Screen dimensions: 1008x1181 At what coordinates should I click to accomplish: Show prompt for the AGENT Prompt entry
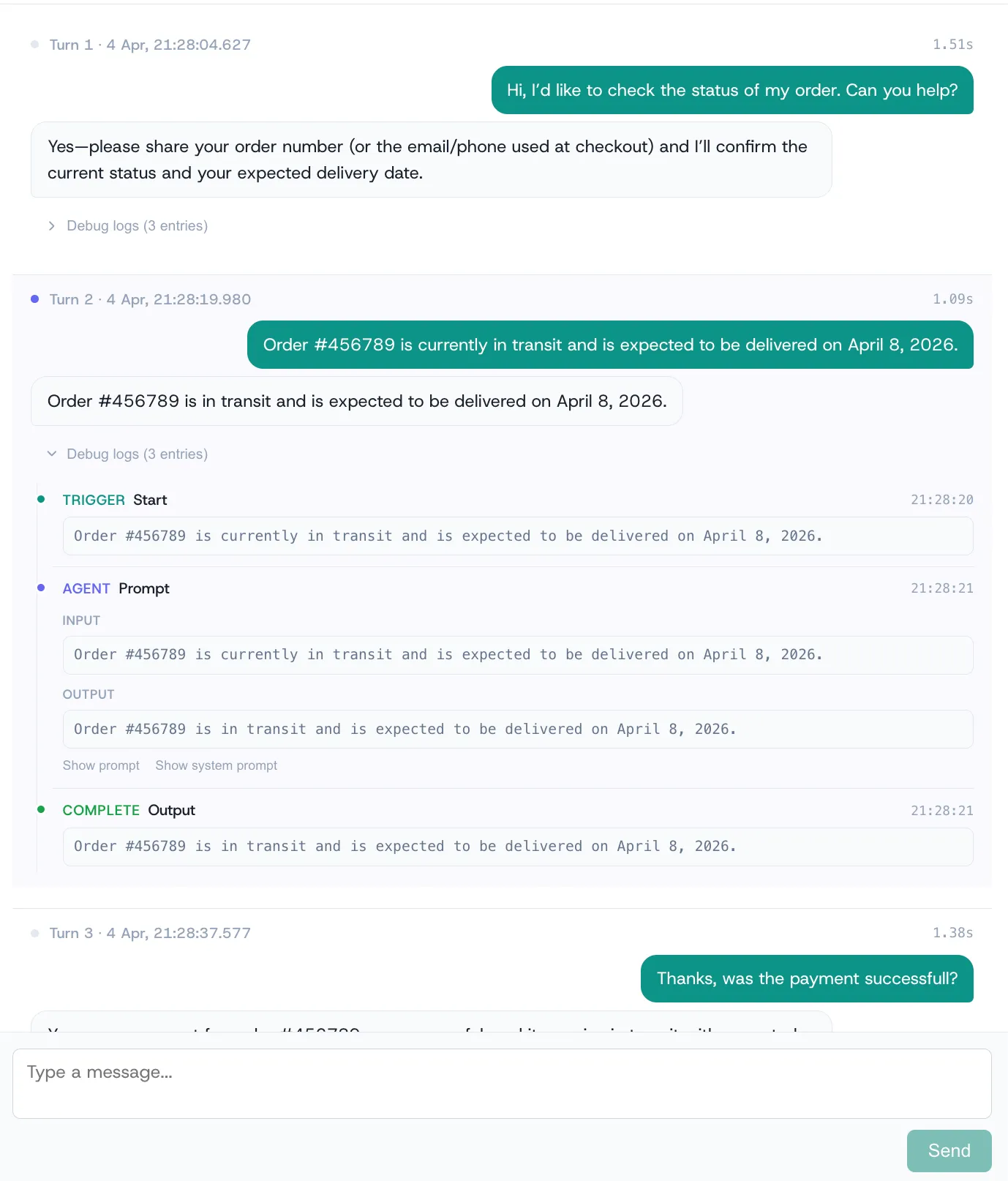coord(100,765)
